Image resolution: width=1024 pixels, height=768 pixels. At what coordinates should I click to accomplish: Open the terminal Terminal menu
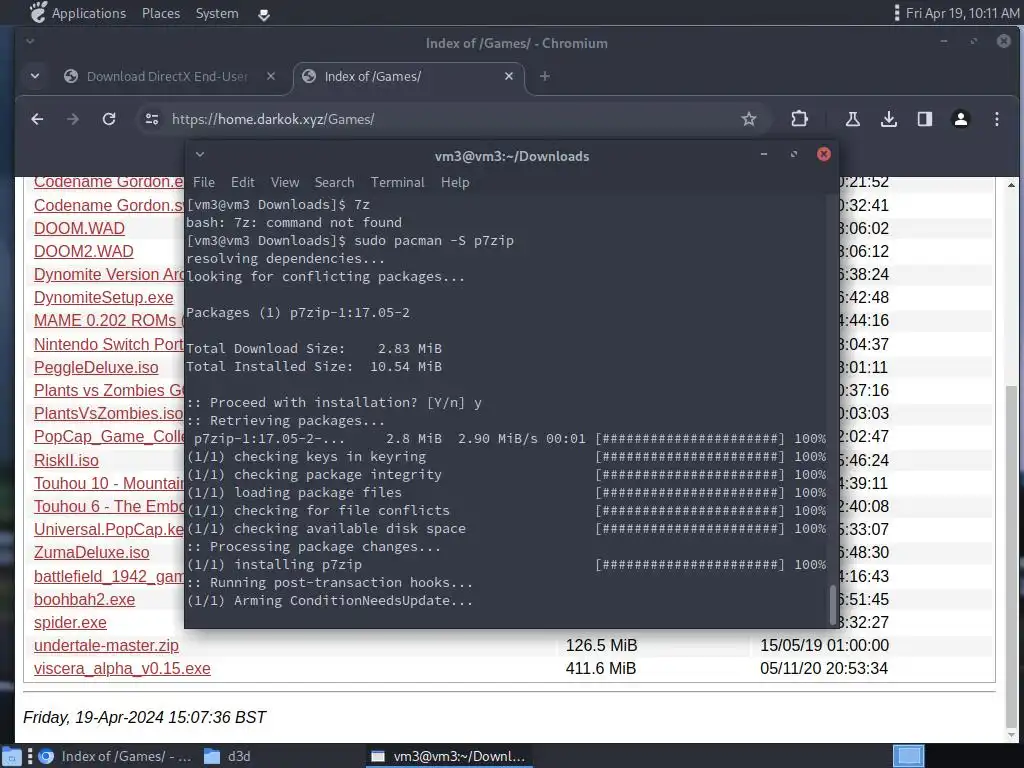click(x=397, y=182)
